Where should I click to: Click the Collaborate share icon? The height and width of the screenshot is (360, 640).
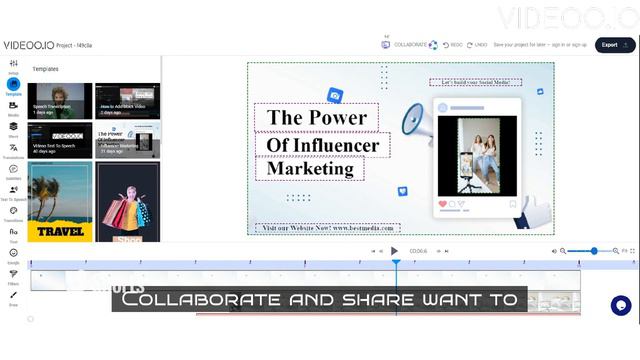tap(433, 45)
